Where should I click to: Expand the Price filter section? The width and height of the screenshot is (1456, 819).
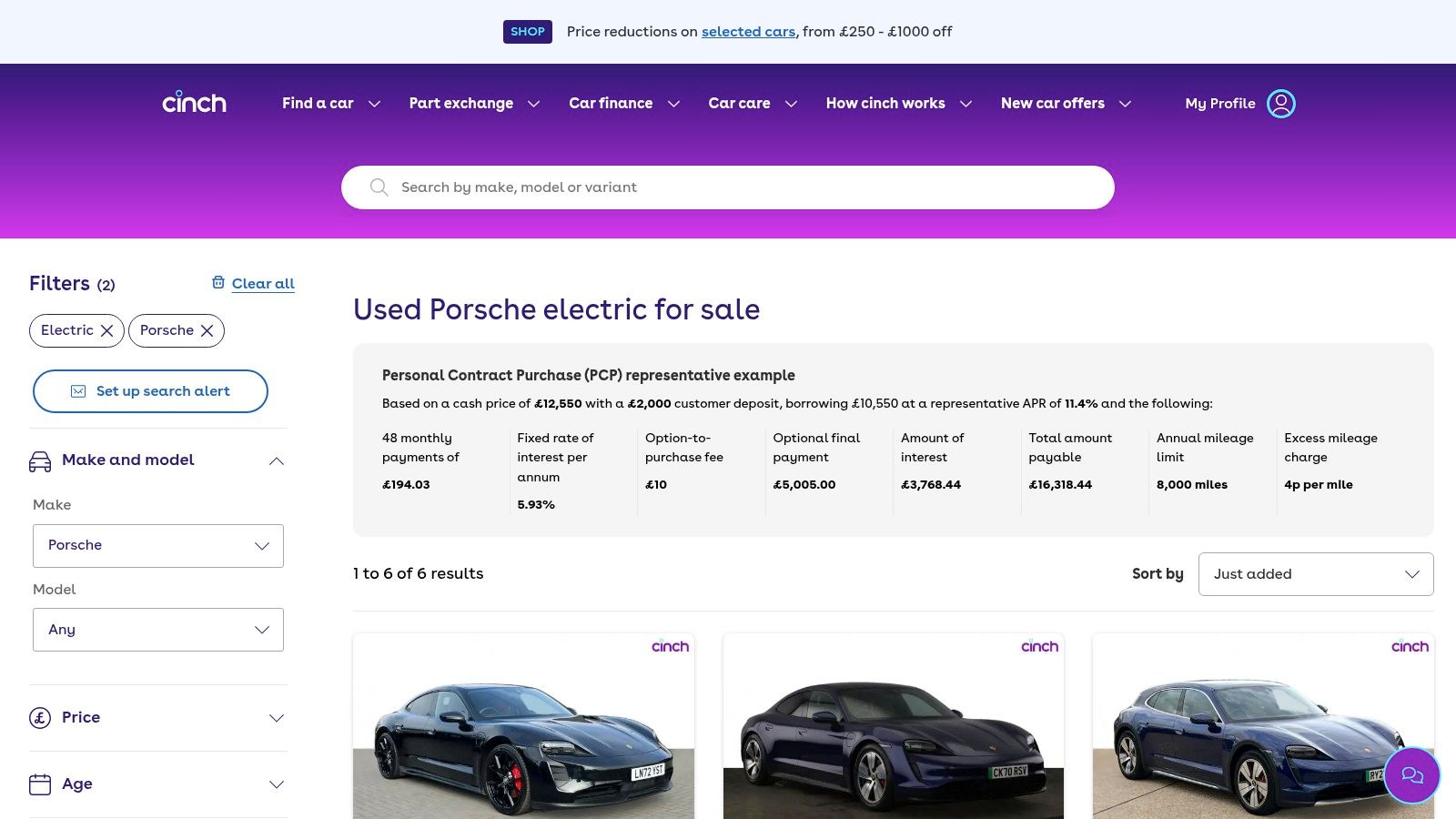[x=277, y=718]
